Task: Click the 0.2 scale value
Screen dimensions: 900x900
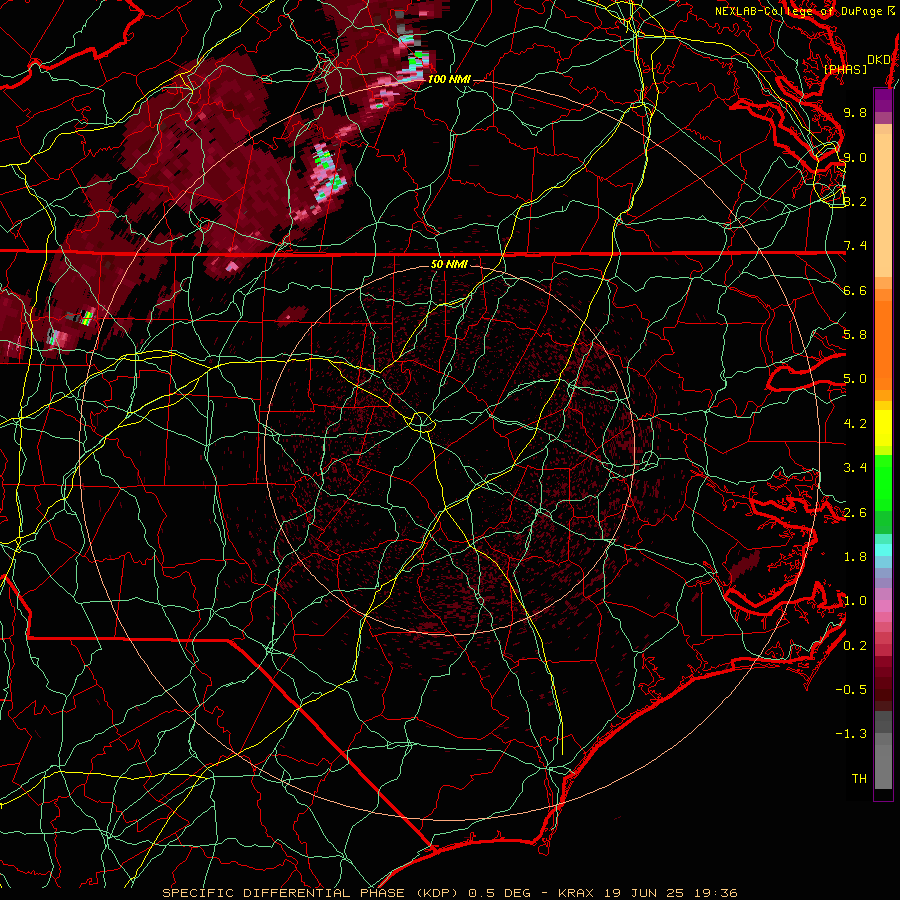Action: (855, 646)
